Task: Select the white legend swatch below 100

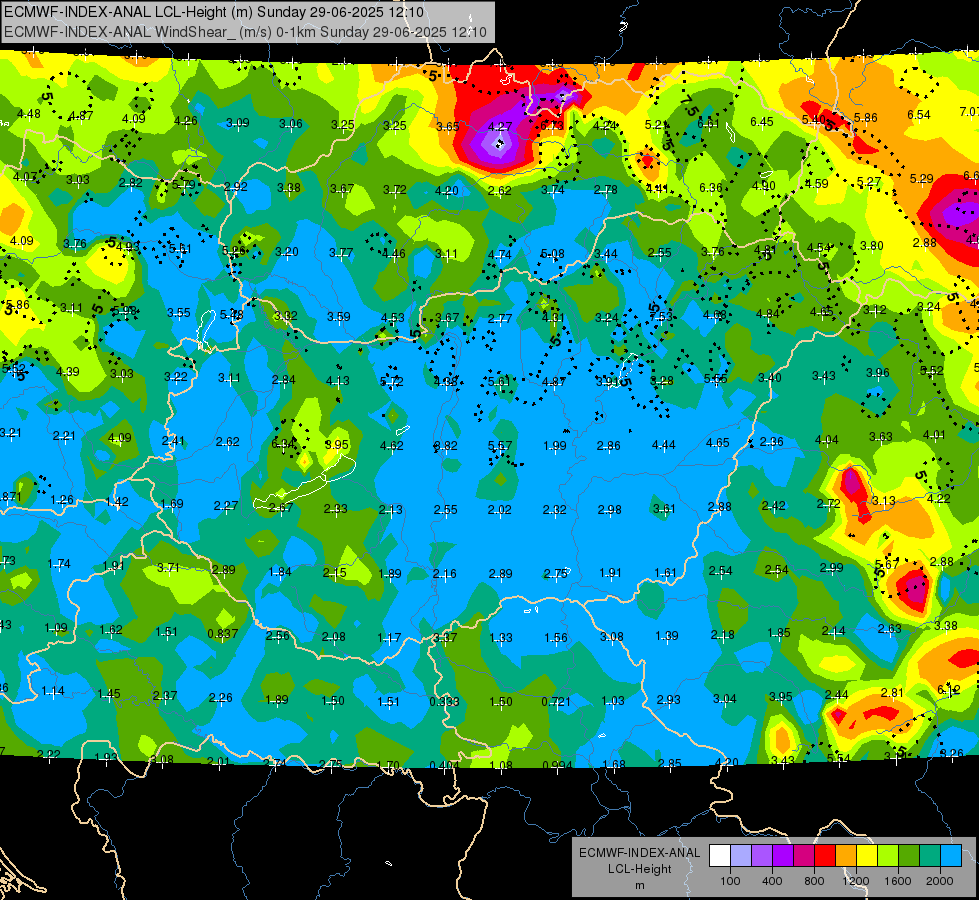Action: 720,856
